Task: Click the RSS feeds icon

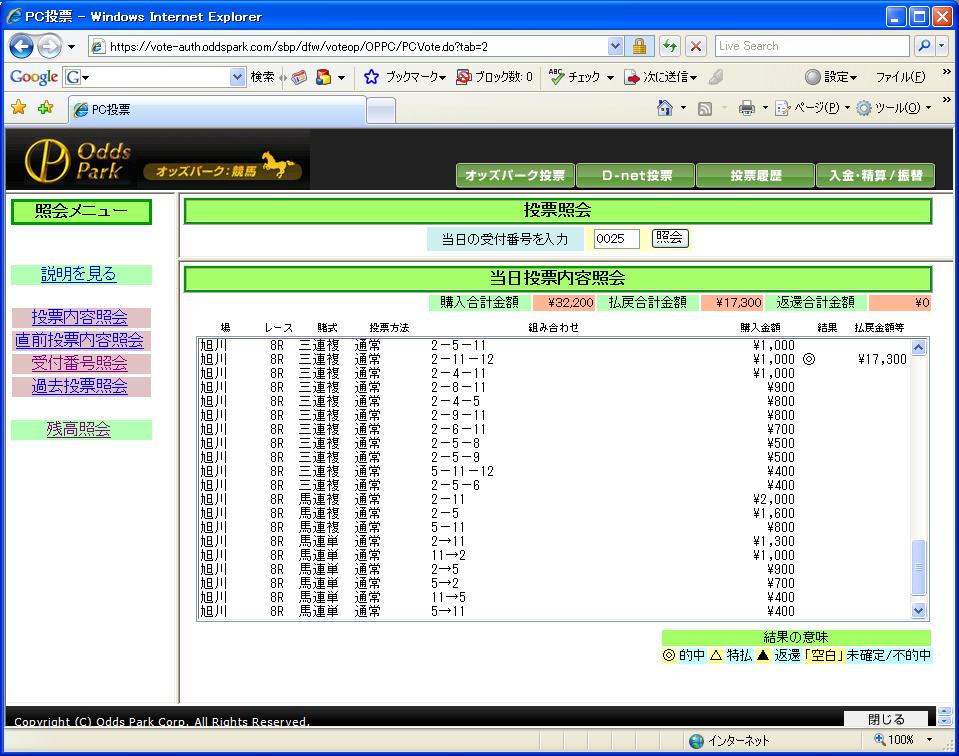Action: [705, 109]
